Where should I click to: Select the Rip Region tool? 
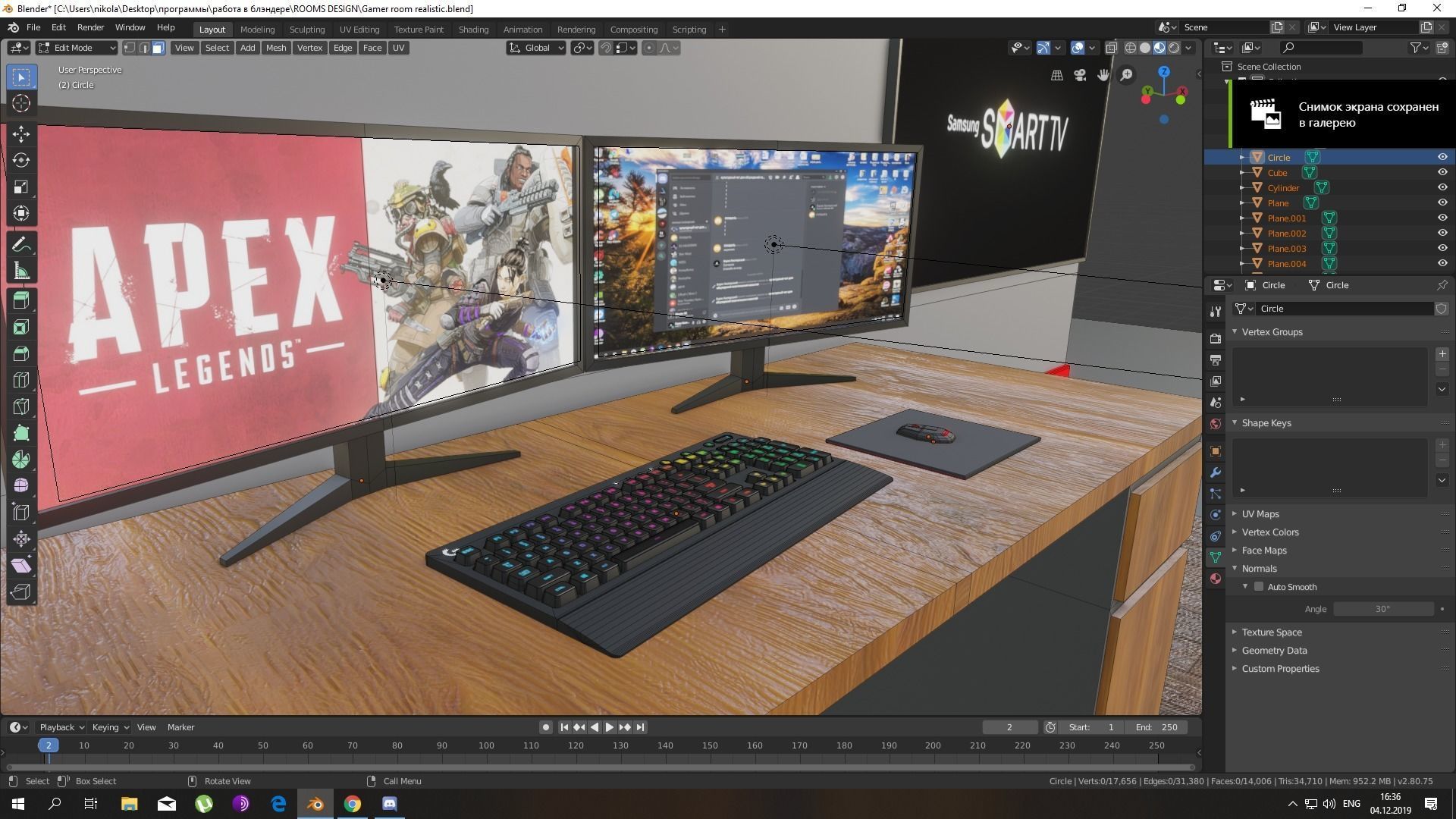pos(21,592)
